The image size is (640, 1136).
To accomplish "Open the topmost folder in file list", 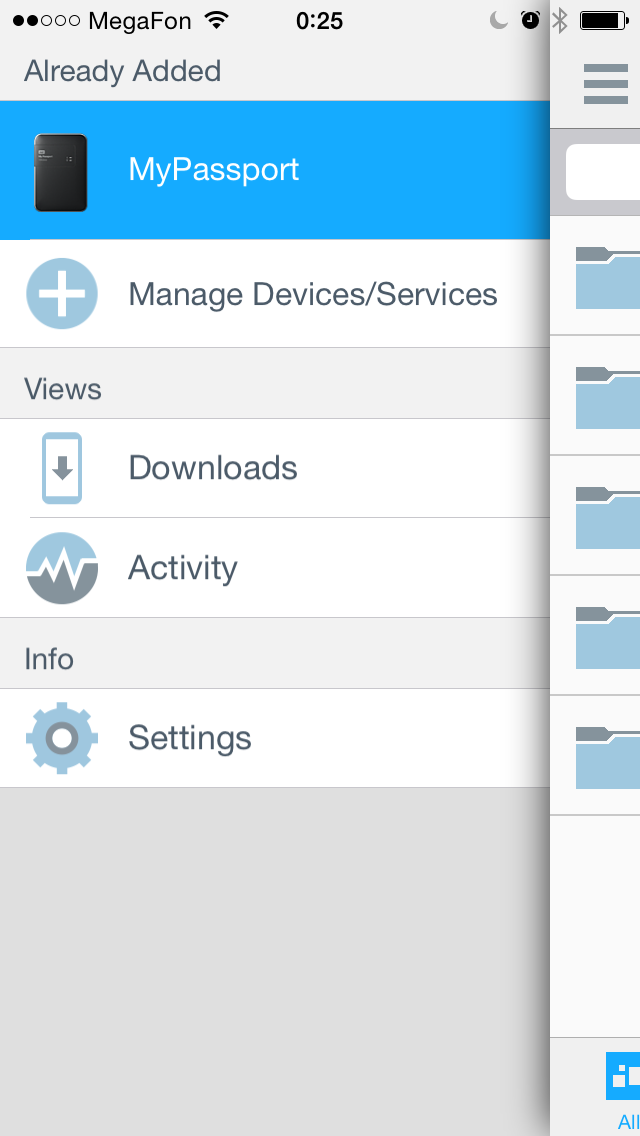I will [608, 276].
